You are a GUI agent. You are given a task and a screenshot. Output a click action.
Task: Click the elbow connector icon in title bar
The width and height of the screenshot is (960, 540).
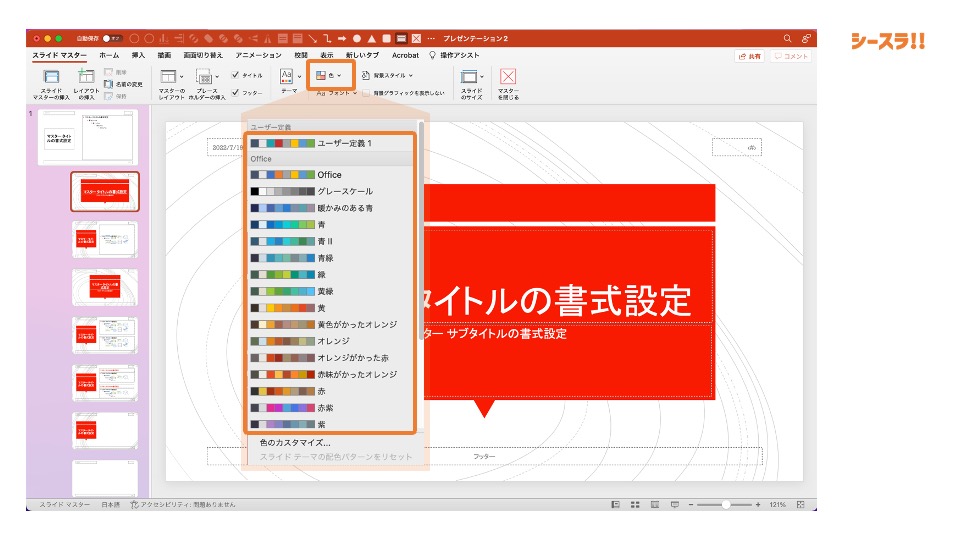click(x=327, y=38)
